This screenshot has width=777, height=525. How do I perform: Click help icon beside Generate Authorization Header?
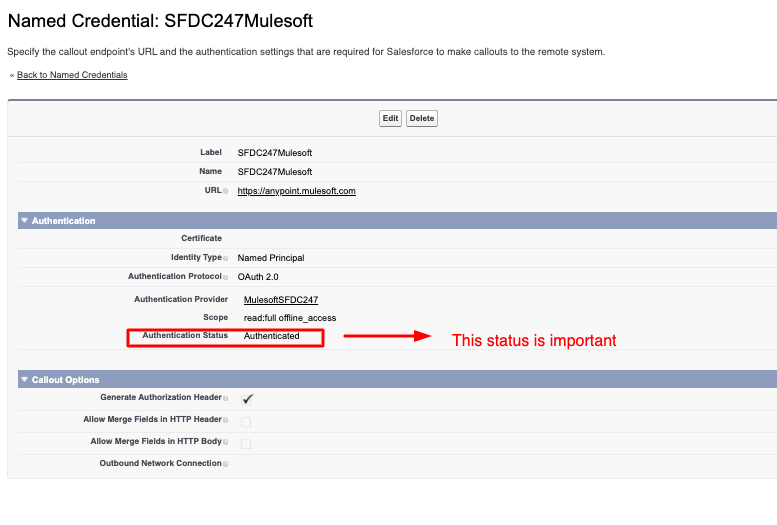(225, 398)
